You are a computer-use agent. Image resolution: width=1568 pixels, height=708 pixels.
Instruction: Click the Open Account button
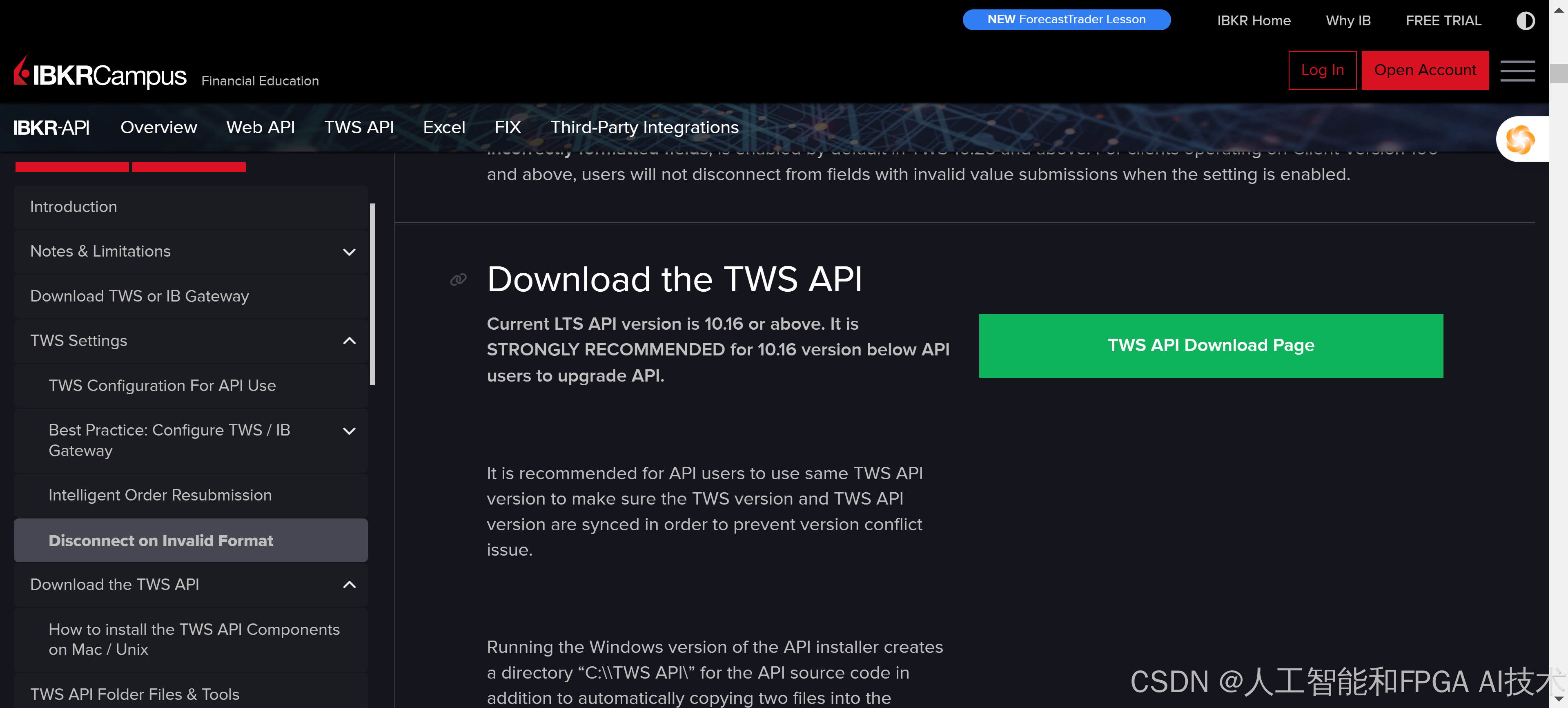1425,71
